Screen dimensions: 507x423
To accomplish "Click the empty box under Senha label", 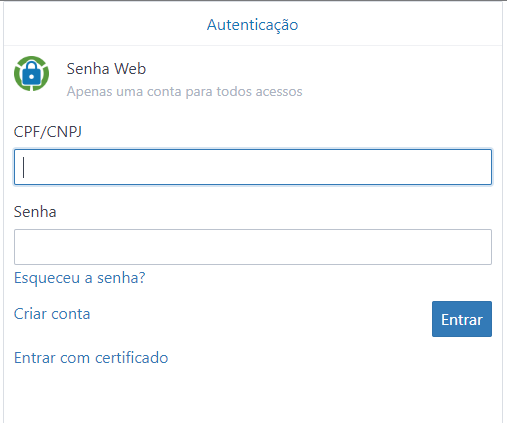I will pos(253,247).
